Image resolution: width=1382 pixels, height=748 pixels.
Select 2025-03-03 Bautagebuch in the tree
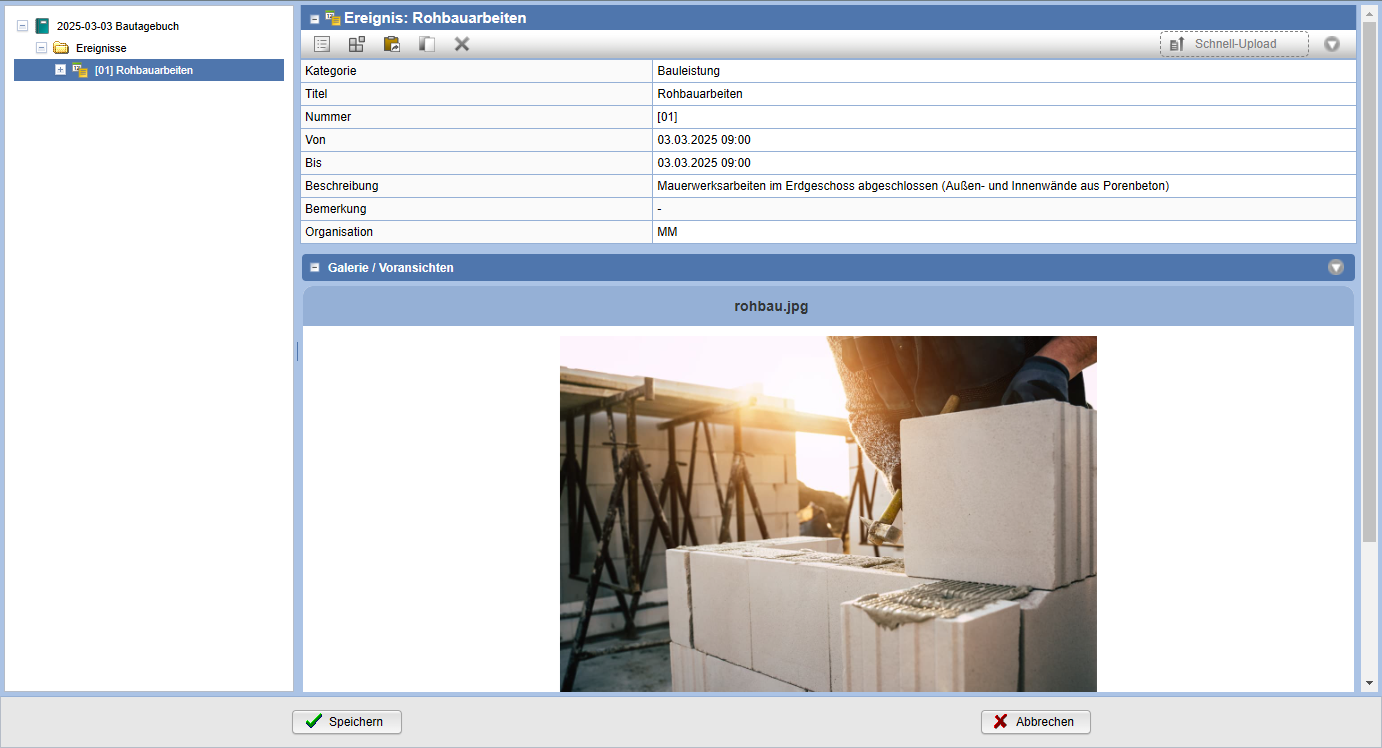click(118, 26)
